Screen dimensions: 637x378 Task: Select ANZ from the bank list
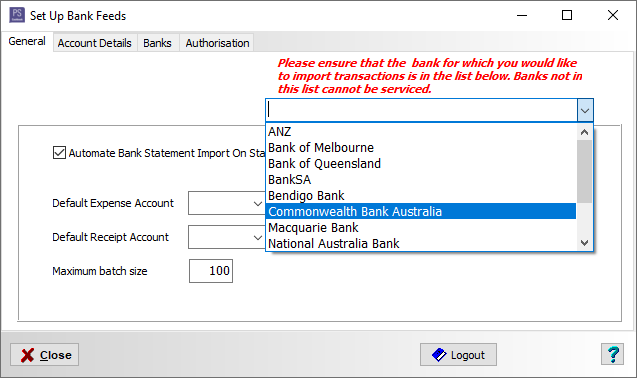(x=421, y=132)
